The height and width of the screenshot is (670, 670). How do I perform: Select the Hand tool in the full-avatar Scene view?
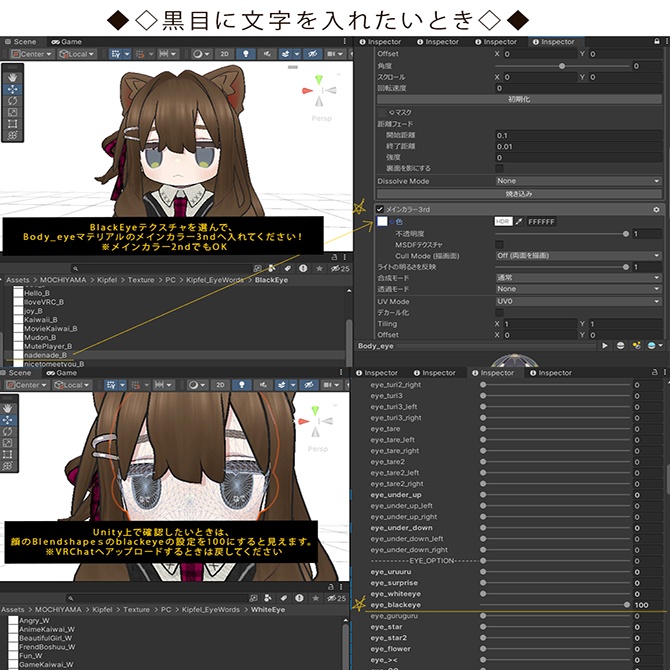coord(12,77)
